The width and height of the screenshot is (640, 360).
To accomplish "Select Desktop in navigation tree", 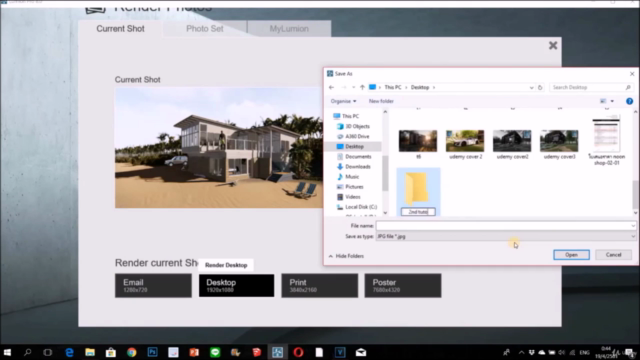I will point(354,147).
